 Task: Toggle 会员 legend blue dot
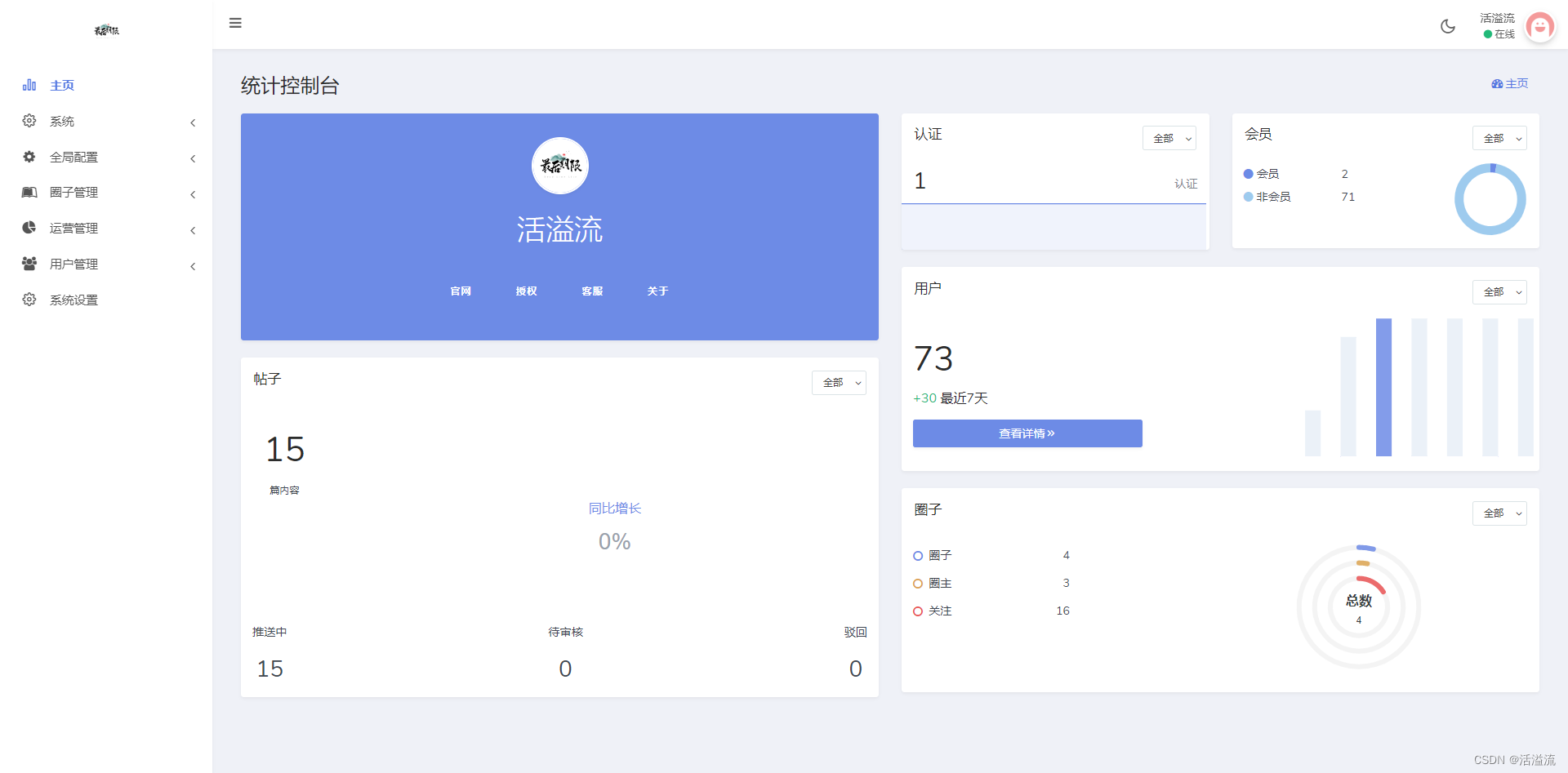click(1248, 174)
